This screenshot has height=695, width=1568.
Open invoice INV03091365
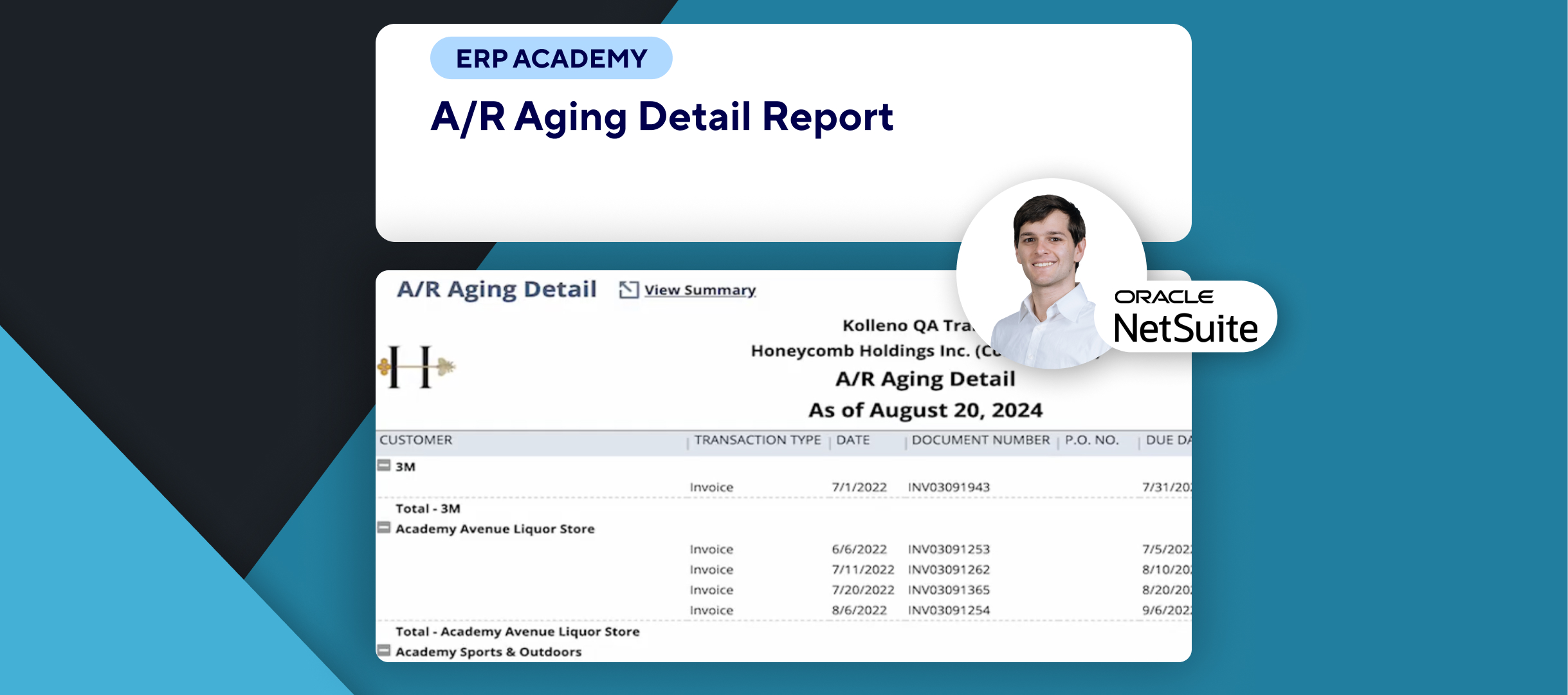(x=949, y=589)
